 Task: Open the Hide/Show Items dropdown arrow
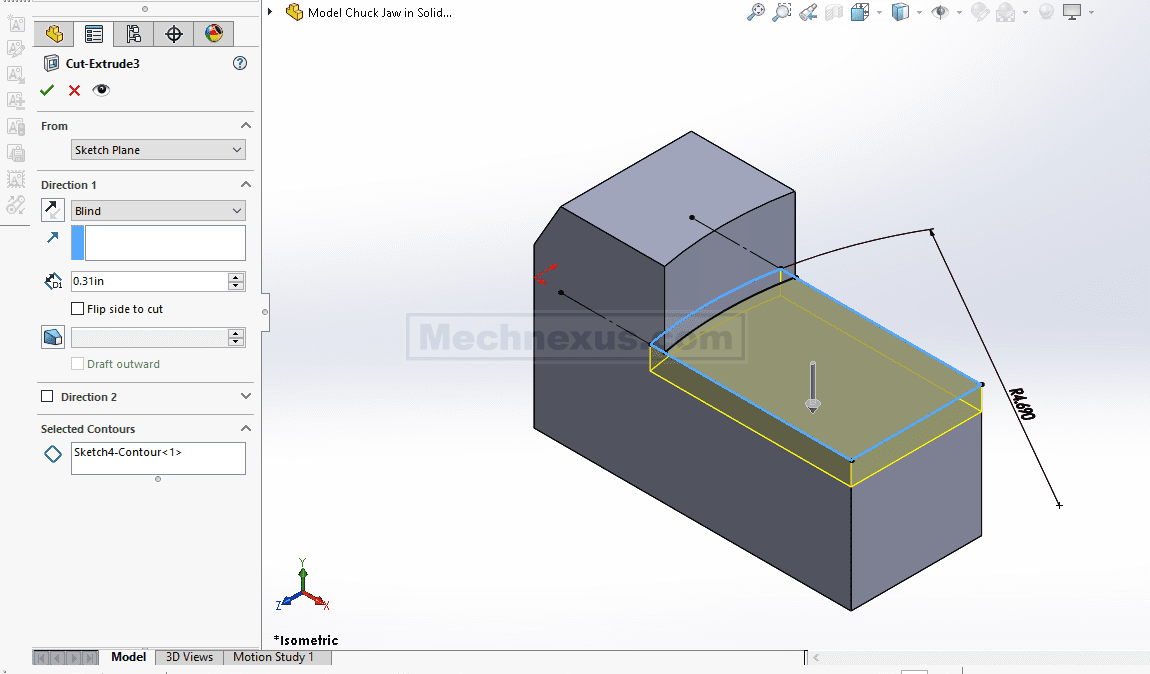(959, 13)
